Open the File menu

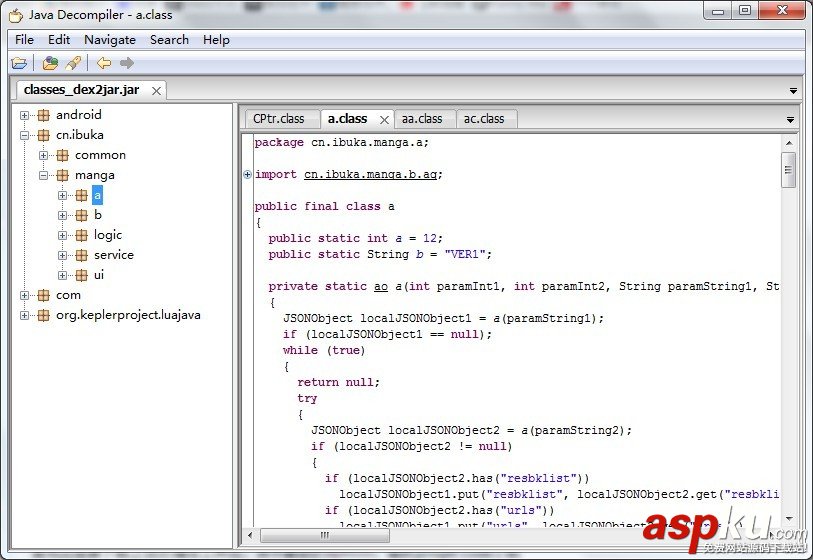(x=24, y=40)
